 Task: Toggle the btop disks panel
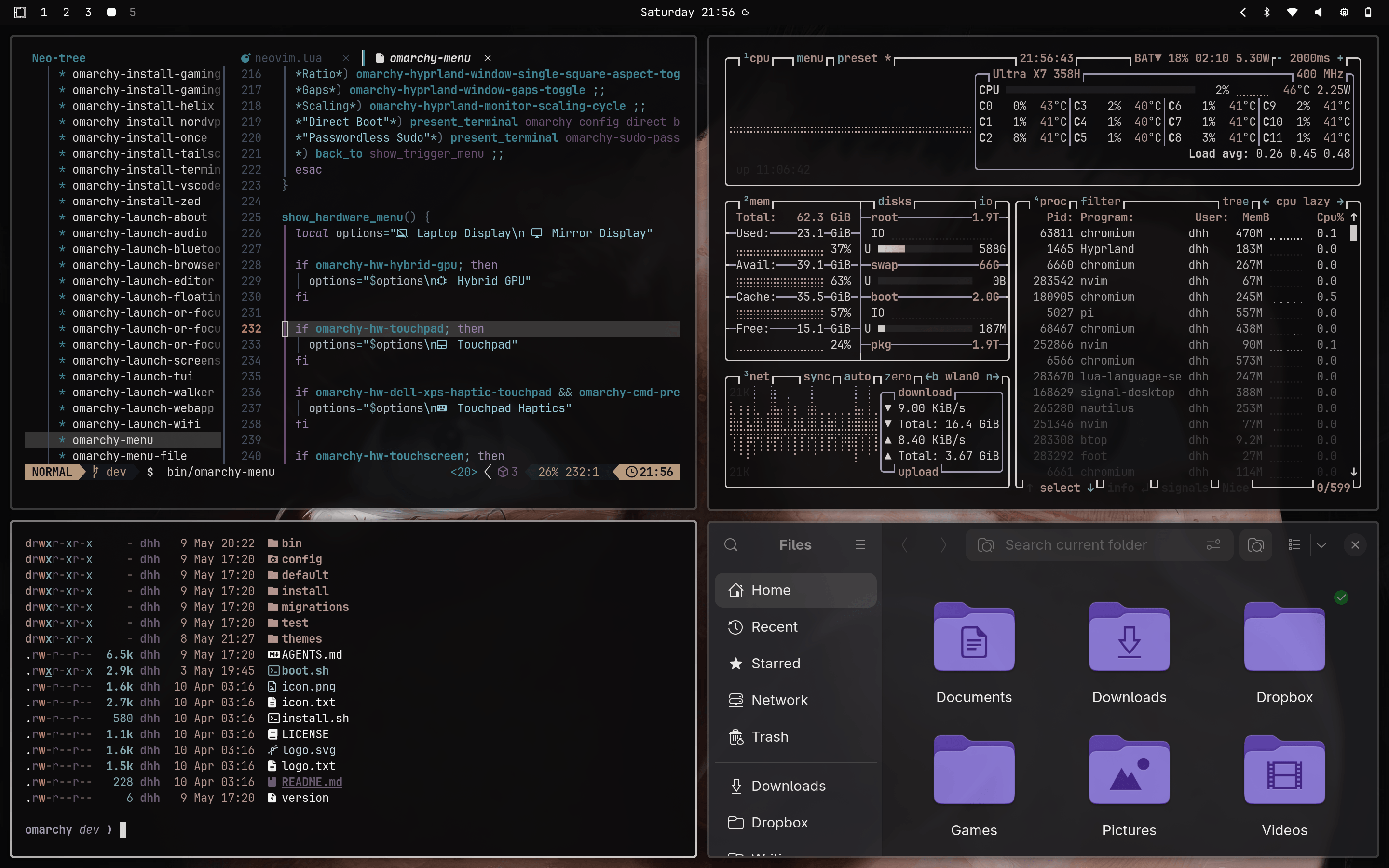[x=894, y=201]
